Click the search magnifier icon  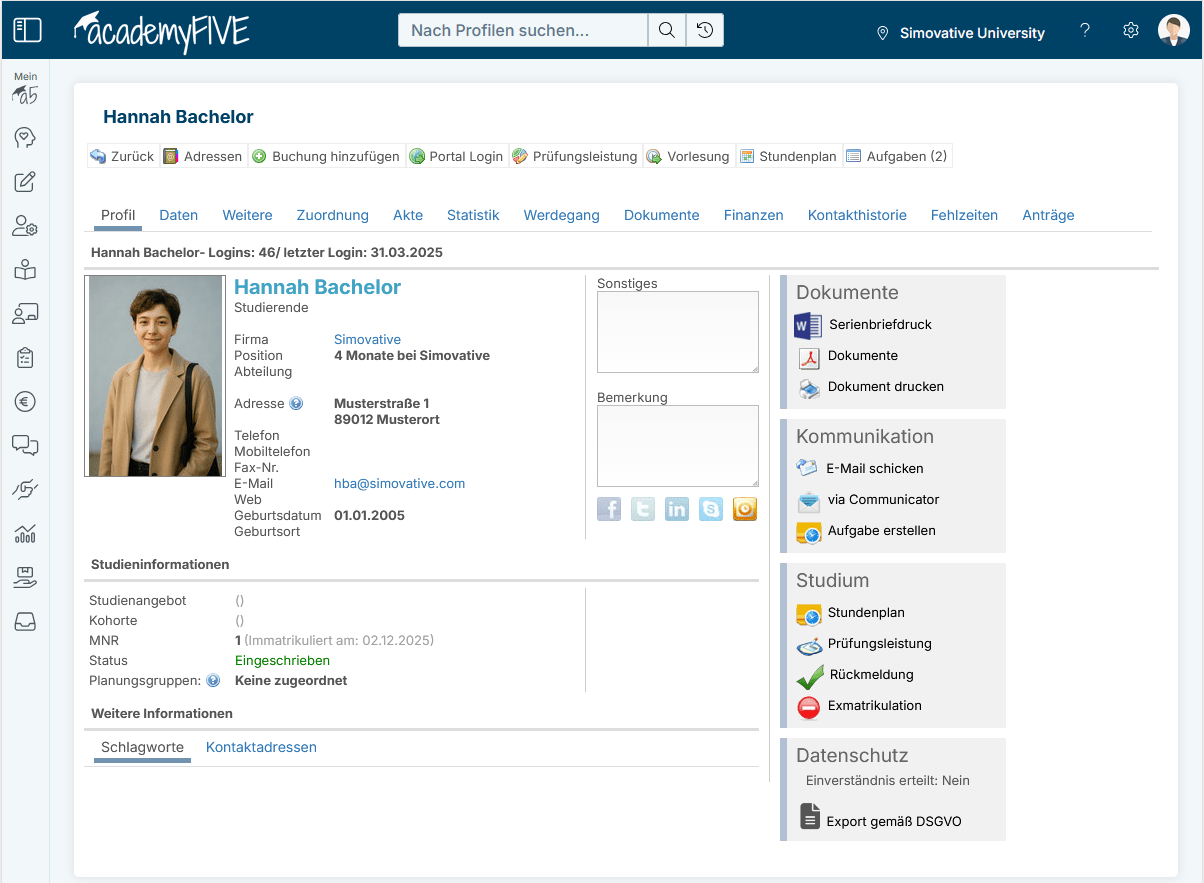pyautogui.click(x=666, y=30)
